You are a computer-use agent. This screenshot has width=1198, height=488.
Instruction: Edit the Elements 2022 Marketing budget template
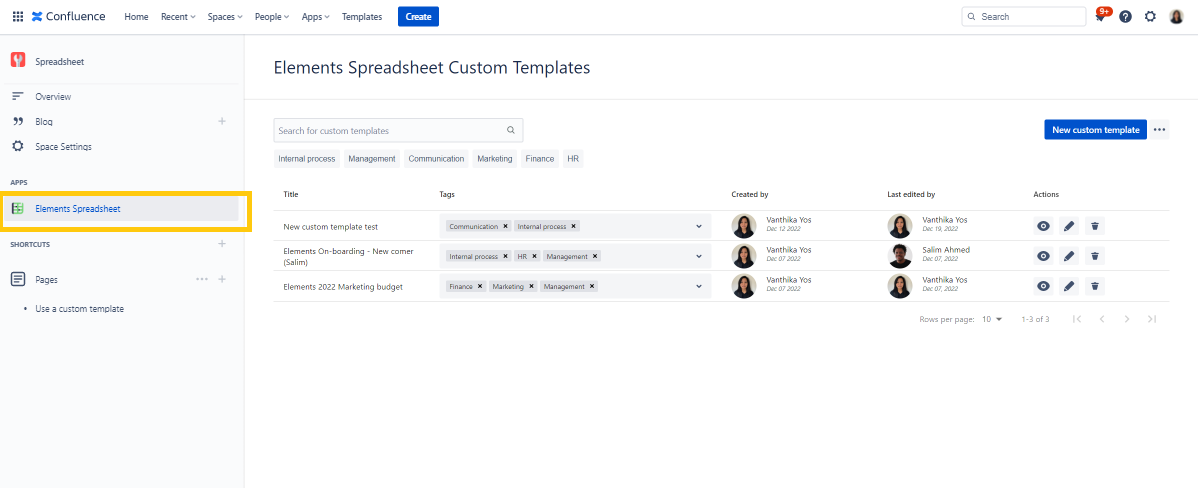[1069, 286]
